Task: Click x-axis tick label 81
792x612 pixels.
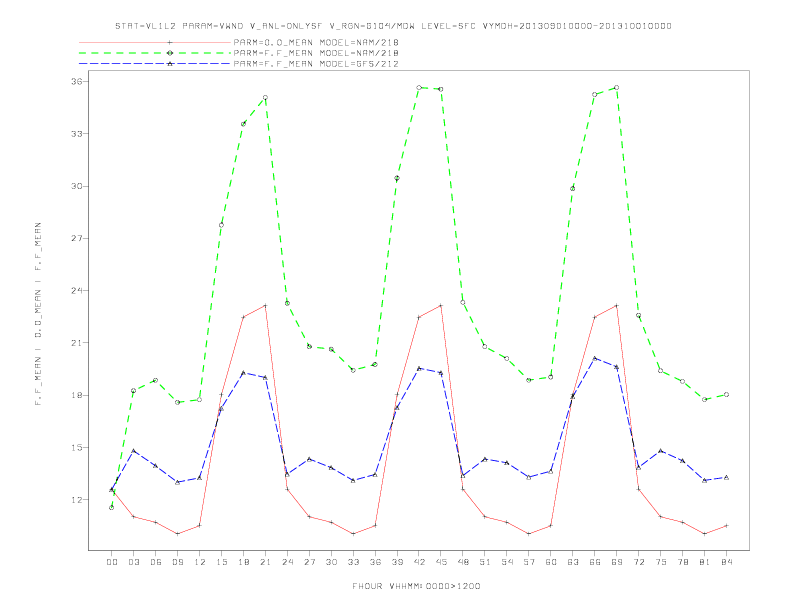Action: (x=705, y=562)
